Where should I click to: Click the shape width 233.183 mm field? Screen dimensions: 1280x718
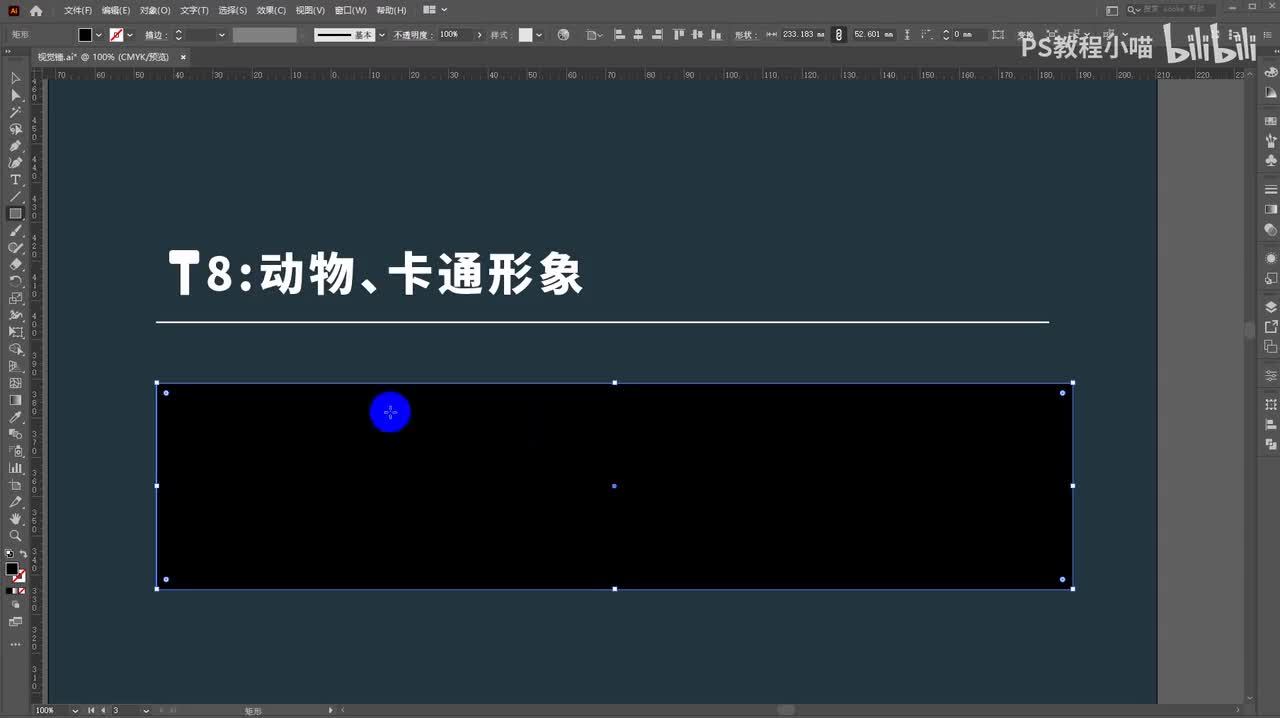coord(804,35)
